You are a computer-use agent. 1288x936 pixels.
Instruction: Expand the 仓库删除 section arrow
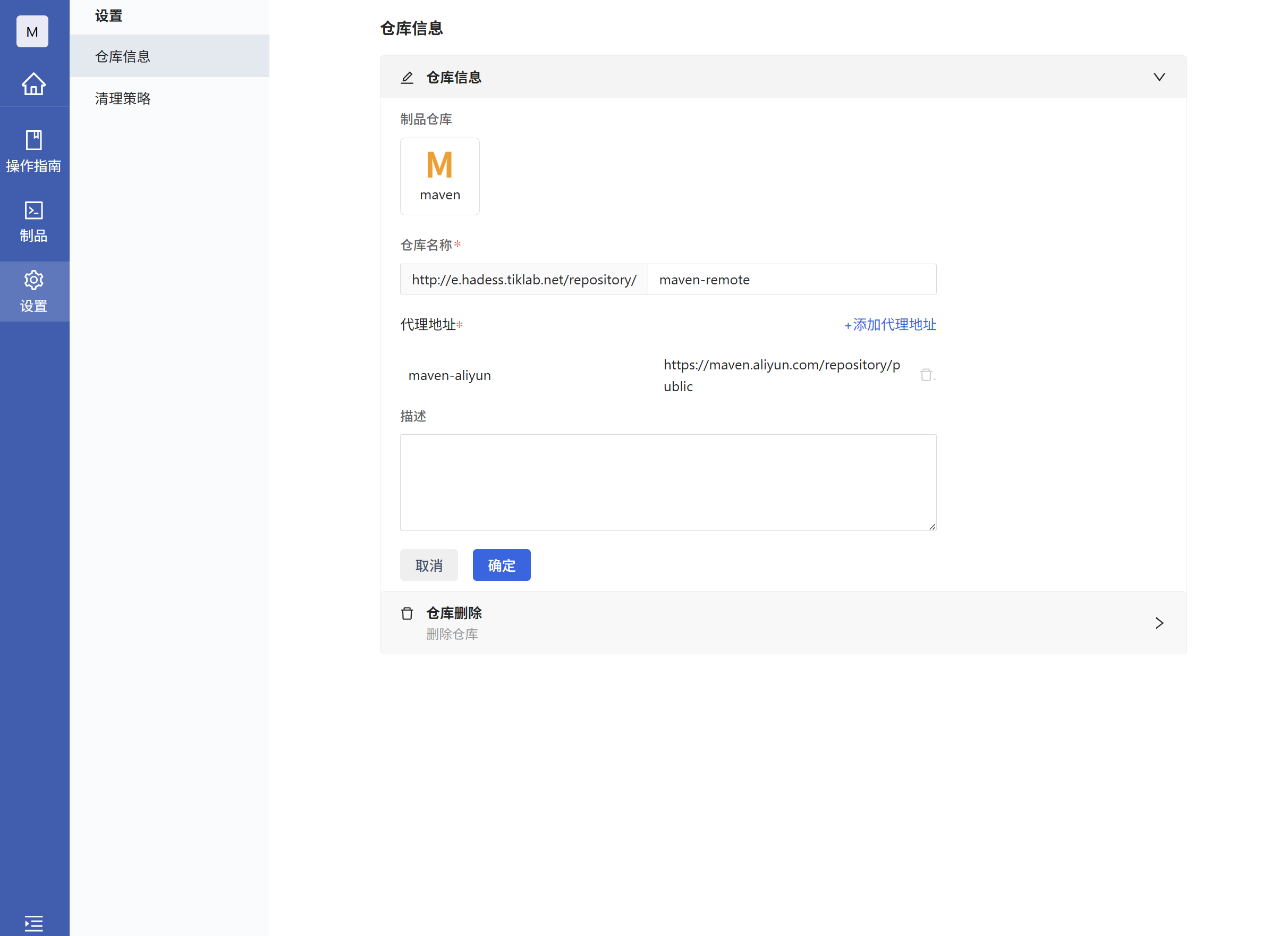tap(1159, 623)
